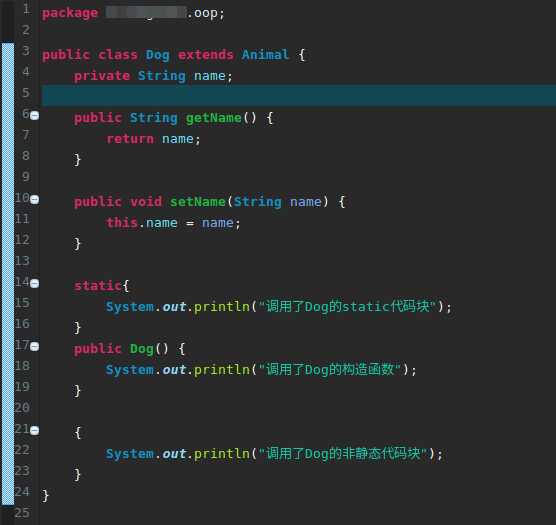Click '.oop;' at end of package line
The height and width of the screenshot is (525, 556).
coord(206,13)
